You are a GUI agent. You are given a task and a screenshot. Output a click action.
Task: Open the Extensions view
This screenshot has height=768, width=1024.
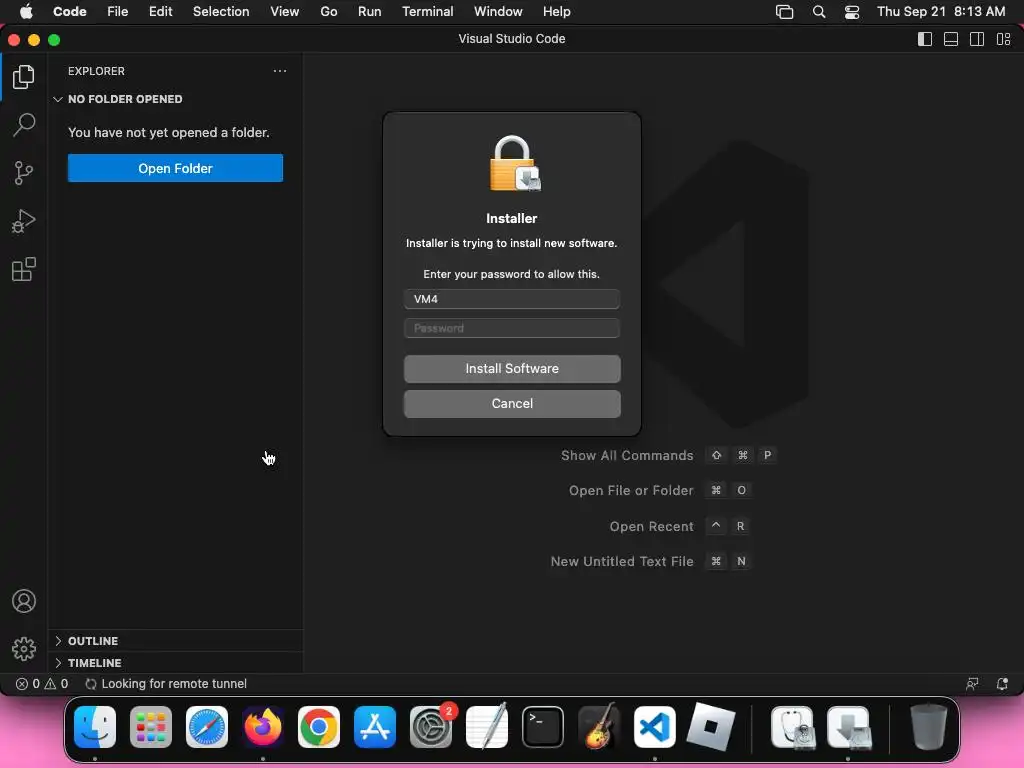point(24,269)
